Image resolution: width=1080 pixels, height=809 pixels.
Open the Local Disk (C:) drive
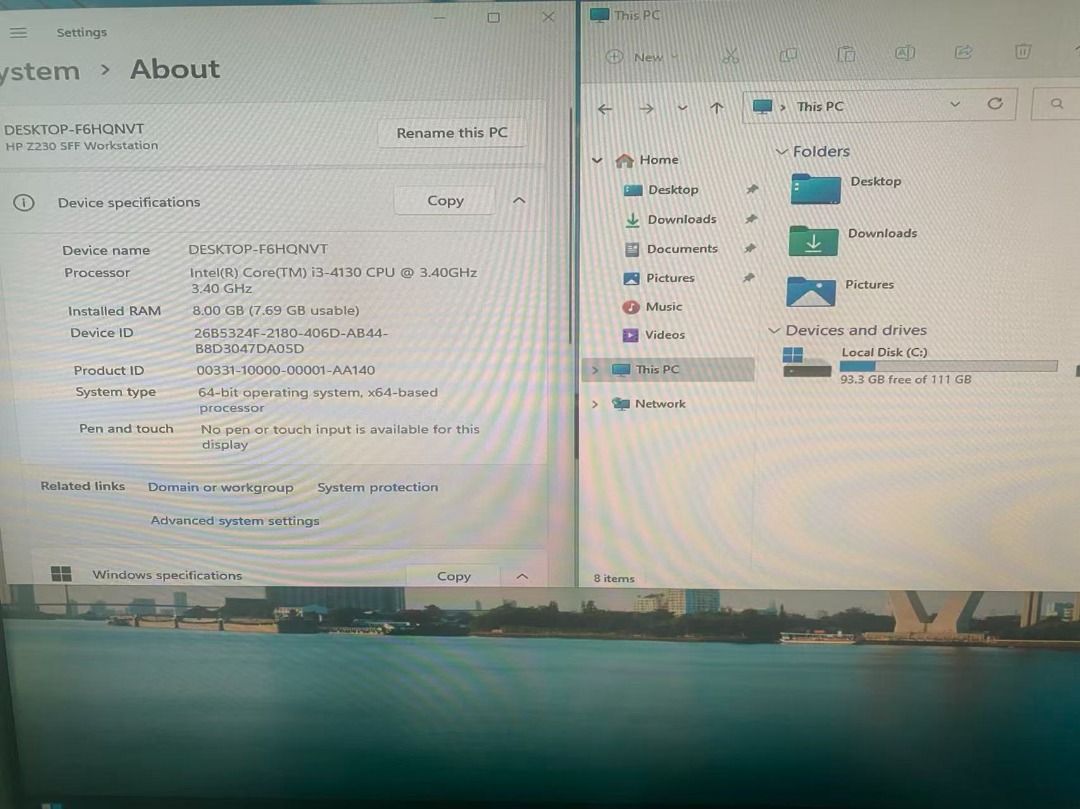(x=920, y=365)
